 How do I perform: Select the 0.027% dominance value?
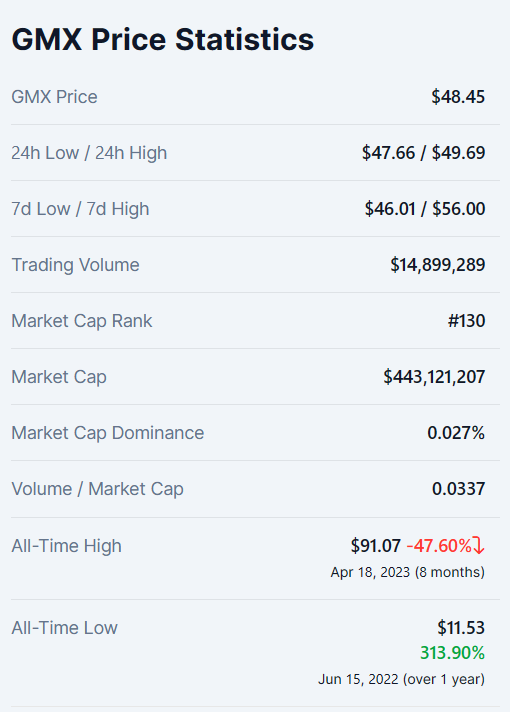coord(456,433)
